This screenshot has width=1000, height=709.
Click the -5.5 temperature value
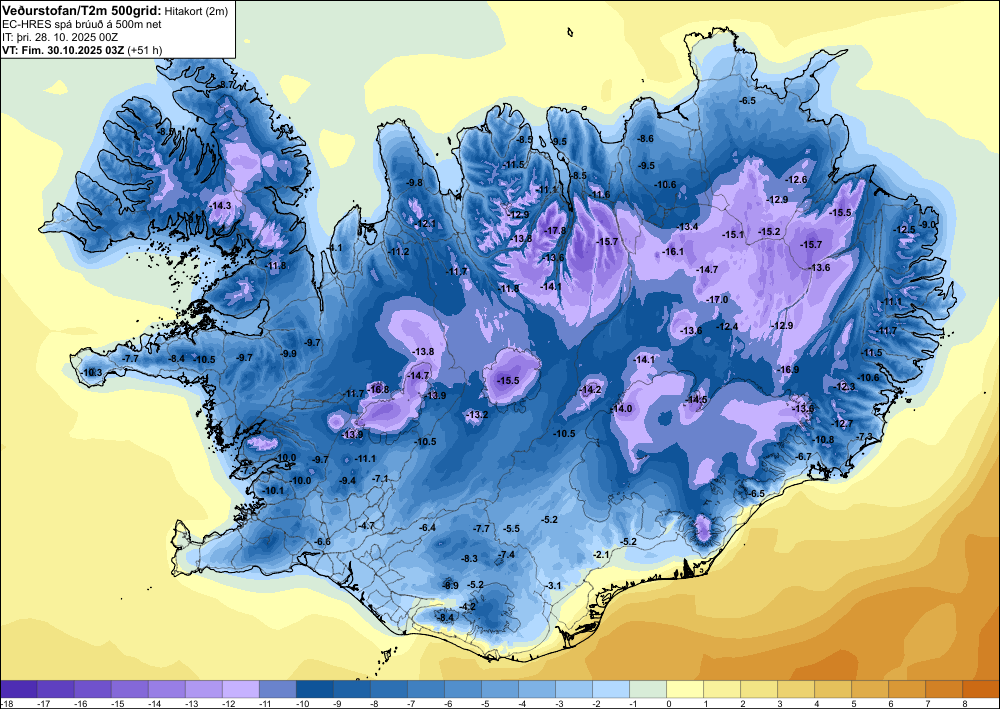pyautogui.click(x=511, y=529)
